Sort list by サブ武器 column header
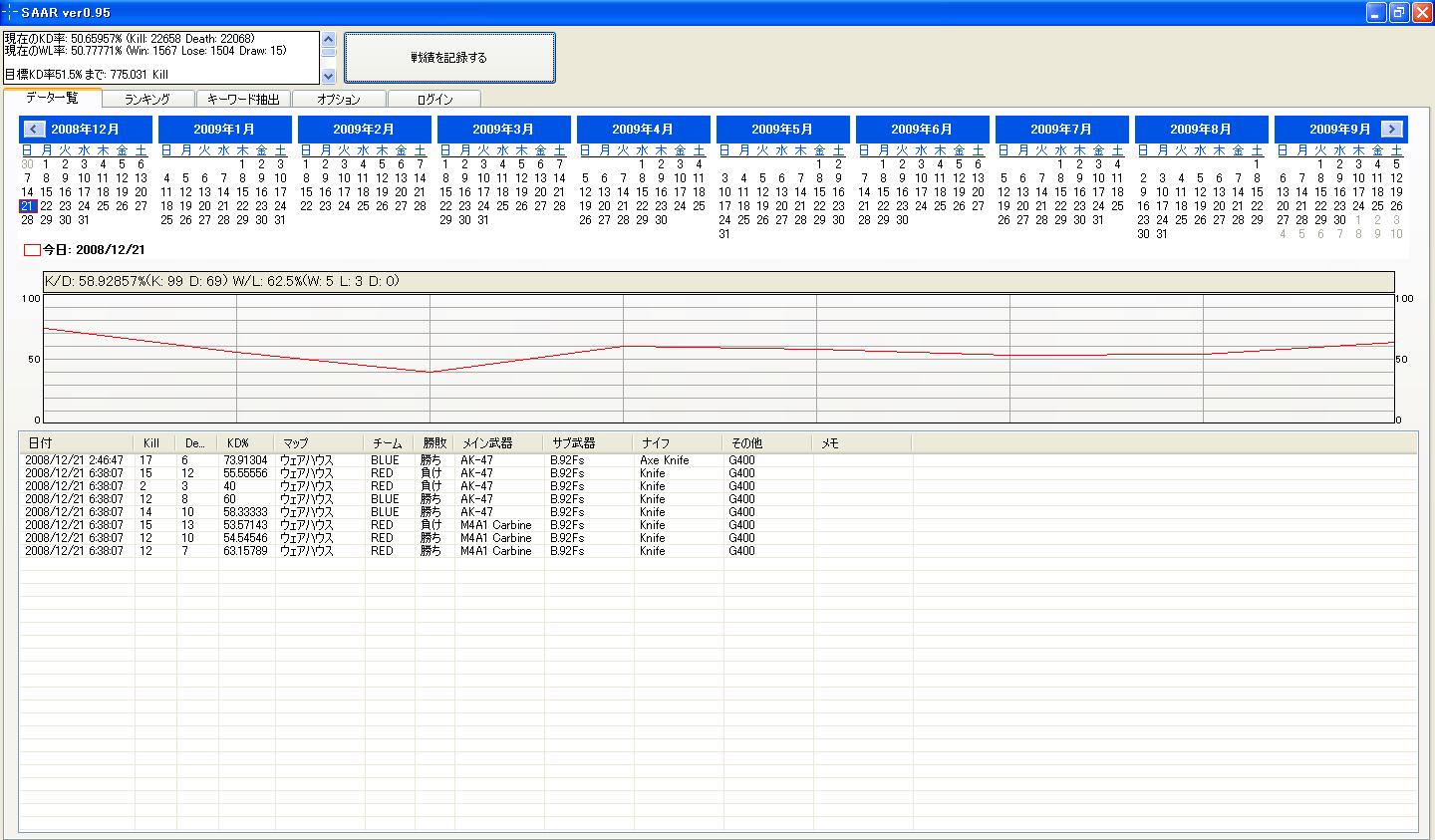This screenshot has height=840, width=1435. (x=588, y=442)
